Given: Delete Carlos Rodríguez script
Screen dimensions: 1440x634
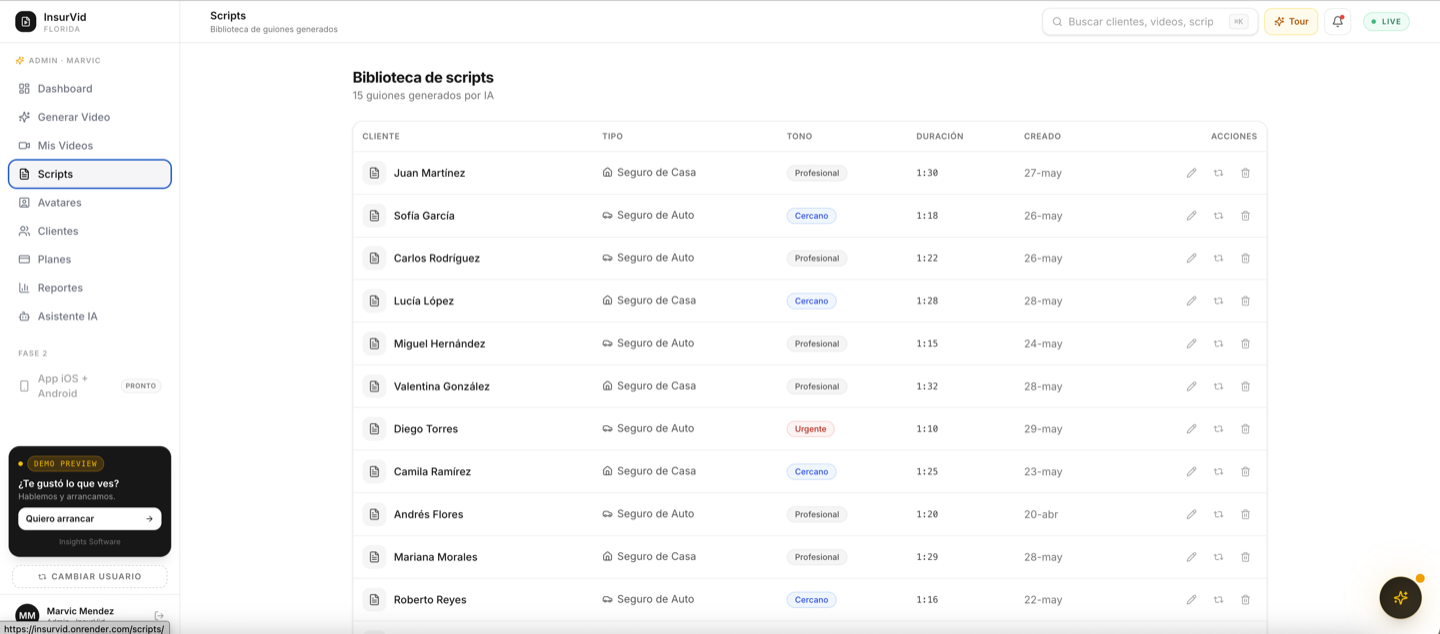Looking at the screenshot, I should 1245,258.
